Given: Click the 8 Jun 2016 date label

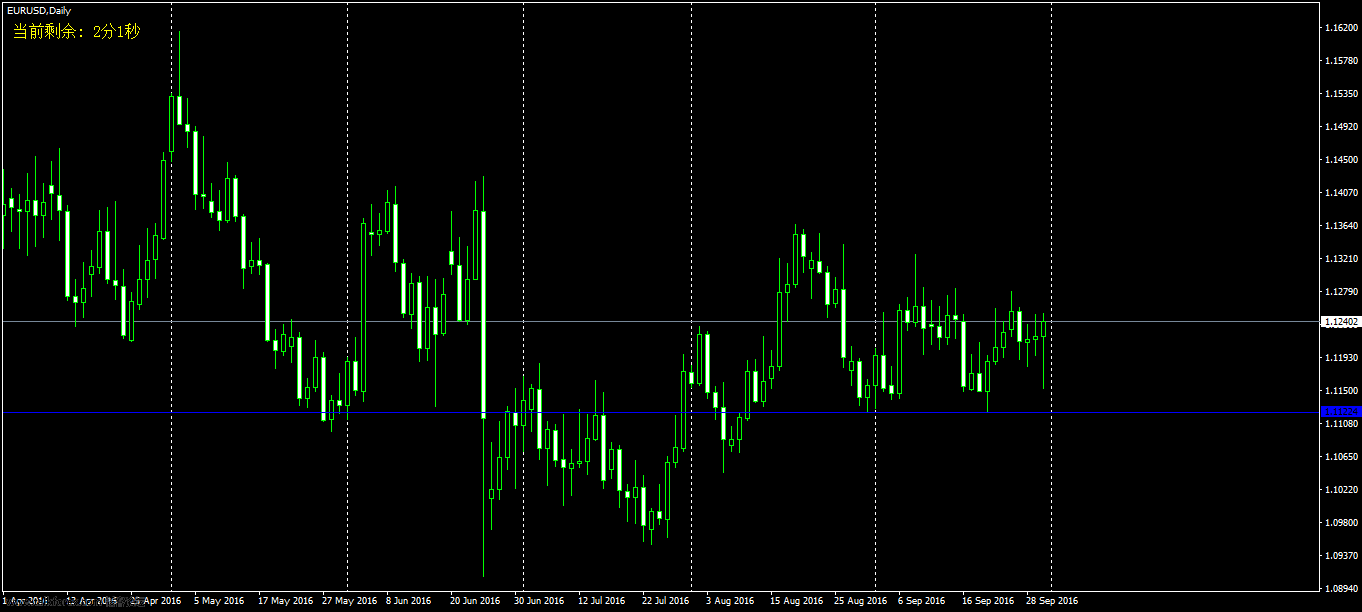Looking at the screenshot, I should click(408, 602).
